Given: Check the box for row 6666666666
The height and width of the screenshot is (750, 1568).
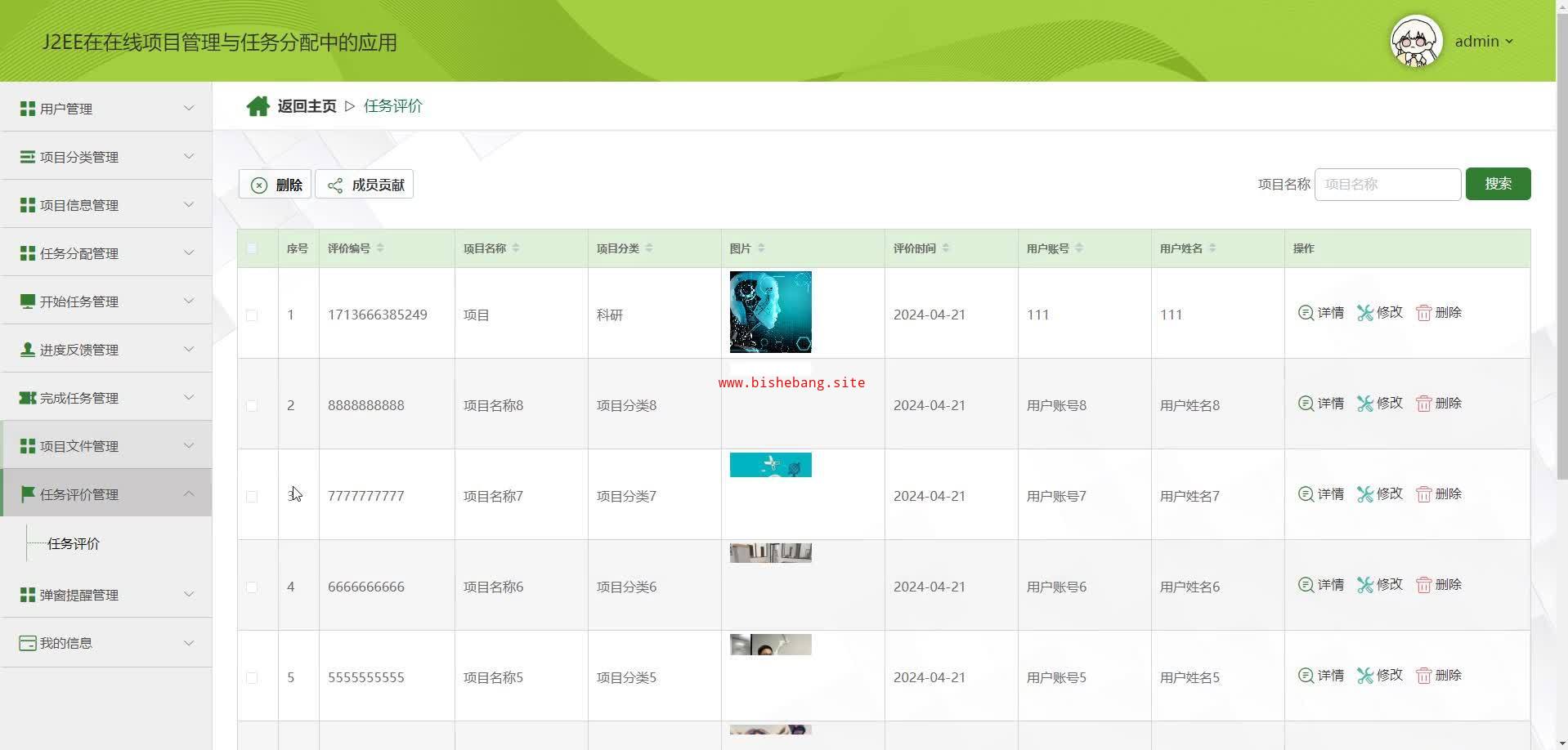Looking at the screenshot, I should tap(252, 587).
